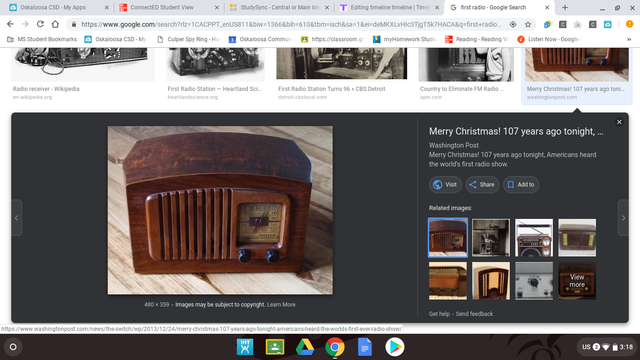
Task: Show the next image in the preview
Action: (x=623, y=218)
